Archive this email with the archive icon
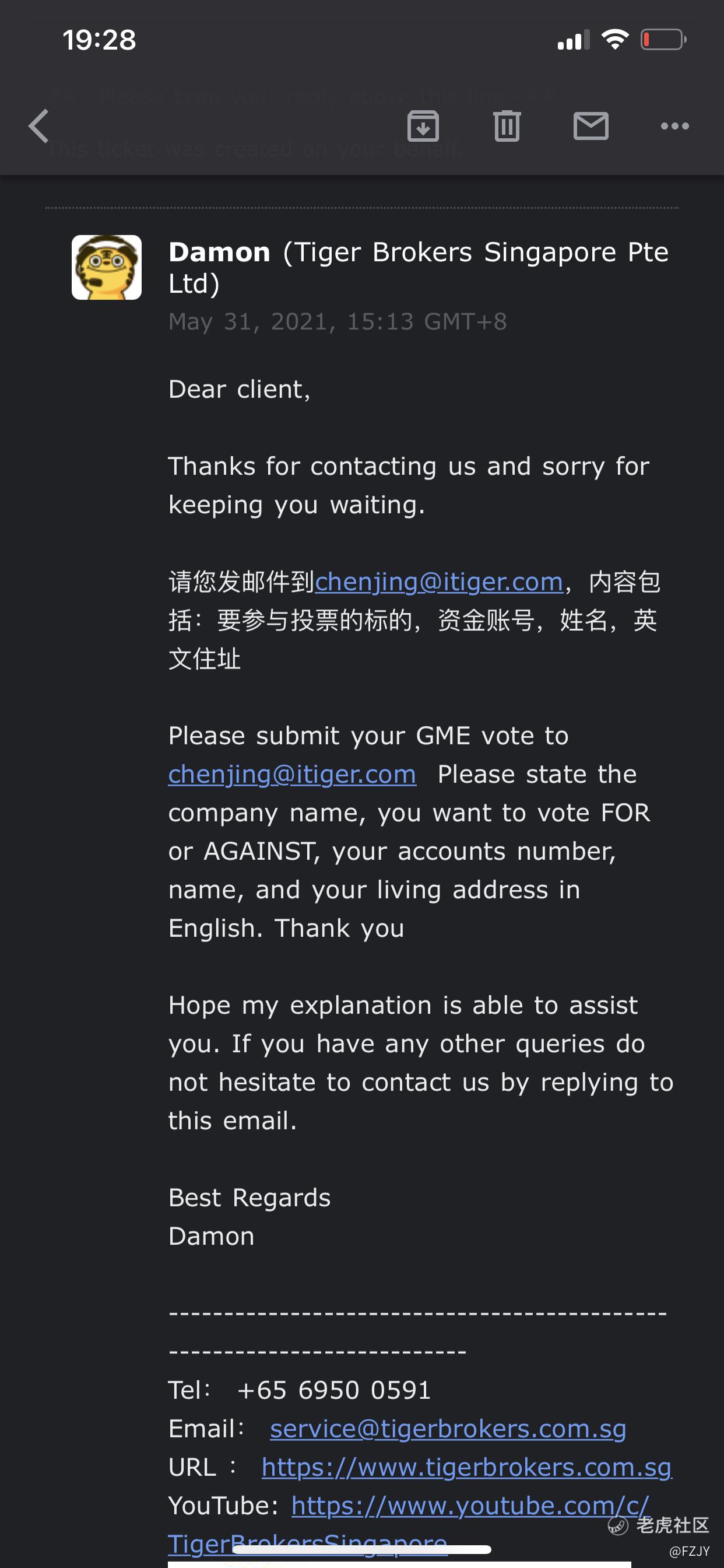 [423, 126]
